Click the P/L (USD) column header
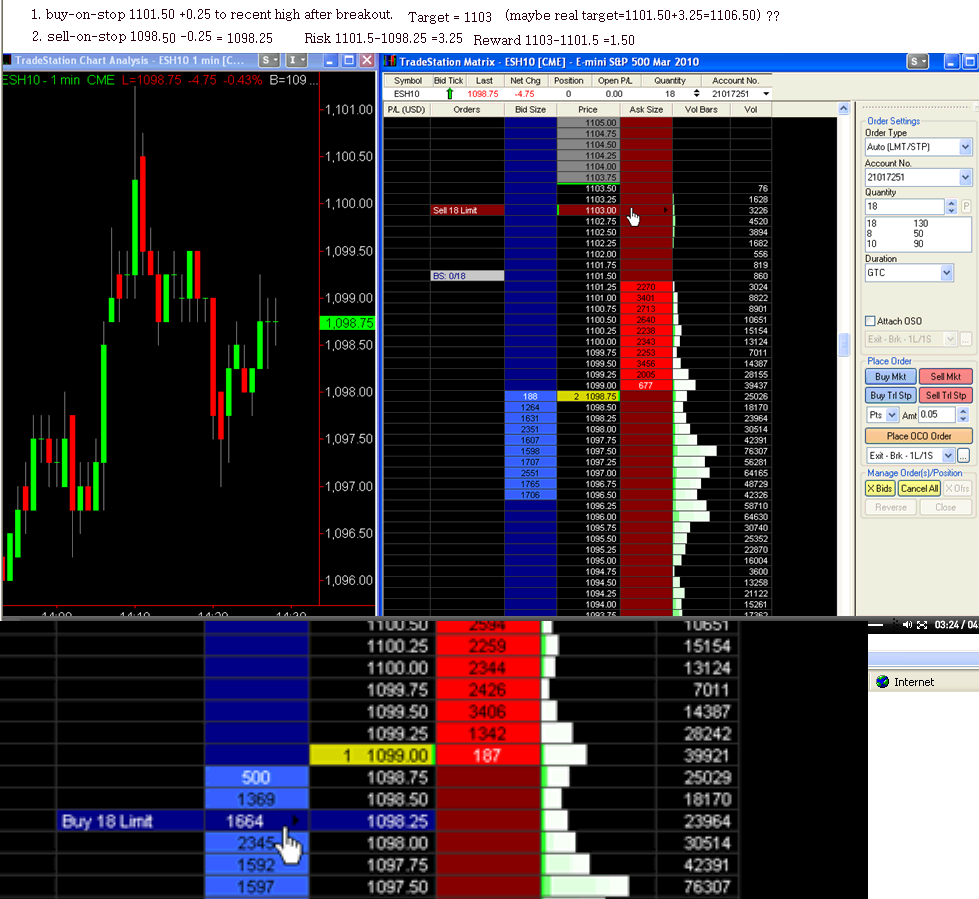This screenshot has height=899, width=979. click(406, 109)
